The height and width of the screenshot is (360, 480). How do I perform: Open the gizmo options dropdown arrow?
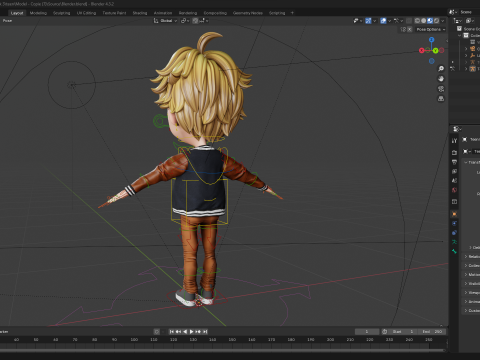coord(375,21)
